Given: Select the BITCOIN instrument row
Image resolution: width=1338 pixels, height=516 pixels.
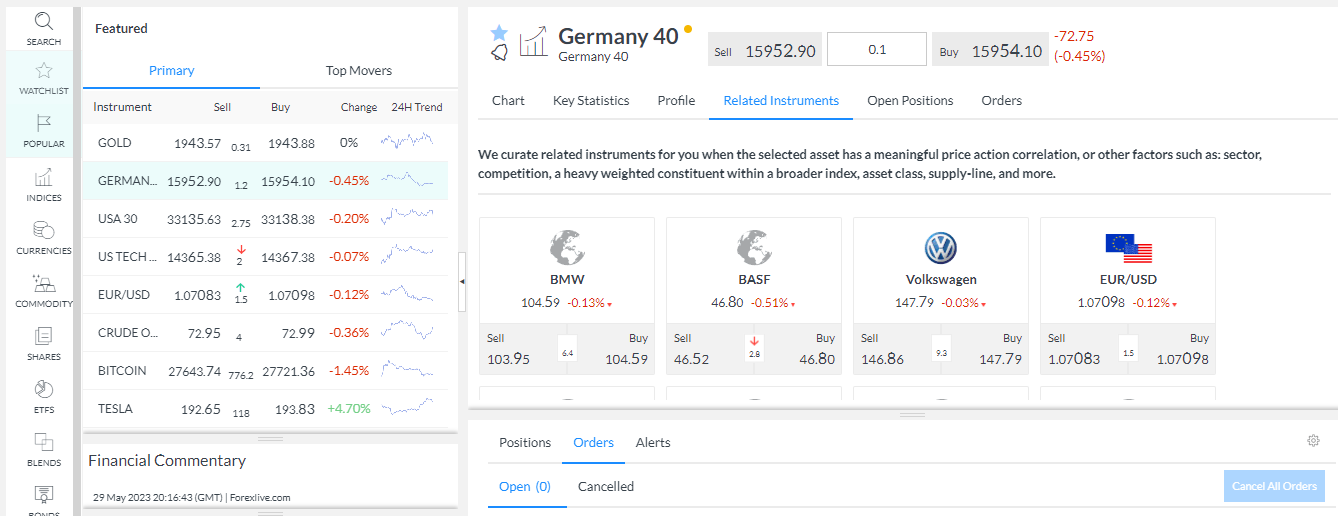Looking at the screenshot, I should point(266,371).
